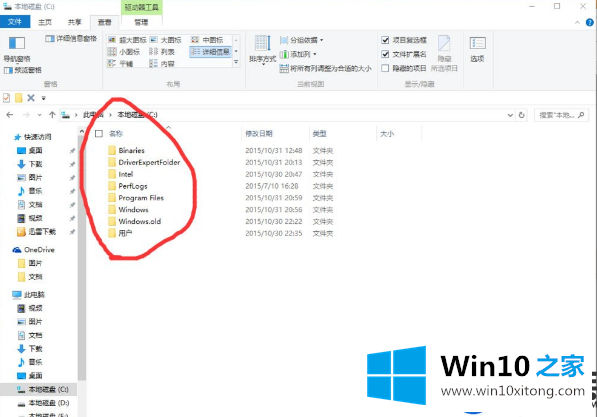597x417 pixels.
Task: Collapse the ribbon with the chevron
Action: click(577, 22)
